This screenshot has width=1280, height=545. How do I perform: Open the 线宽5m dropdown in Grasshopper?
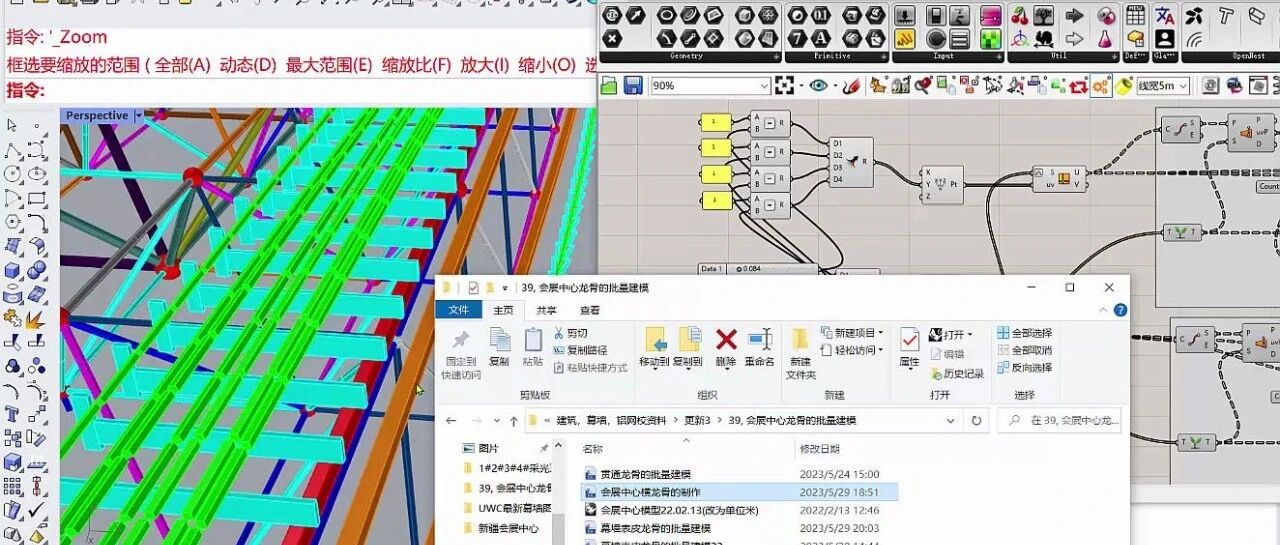(x=1183, y=87)
